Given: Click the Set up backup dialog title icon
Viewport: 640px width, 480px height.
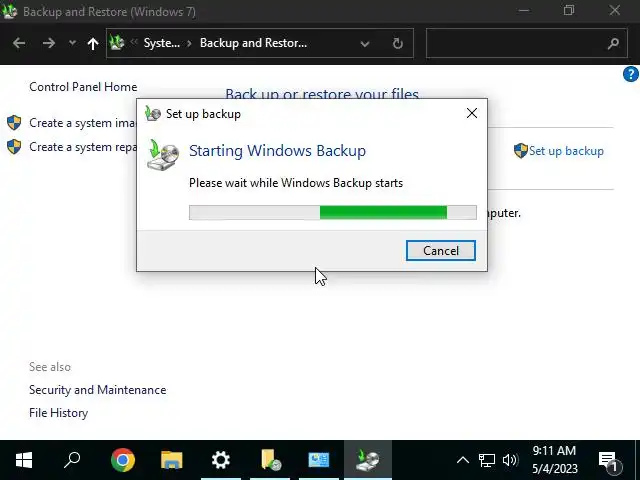Looking at the screenshot, I should click(153, 113).
